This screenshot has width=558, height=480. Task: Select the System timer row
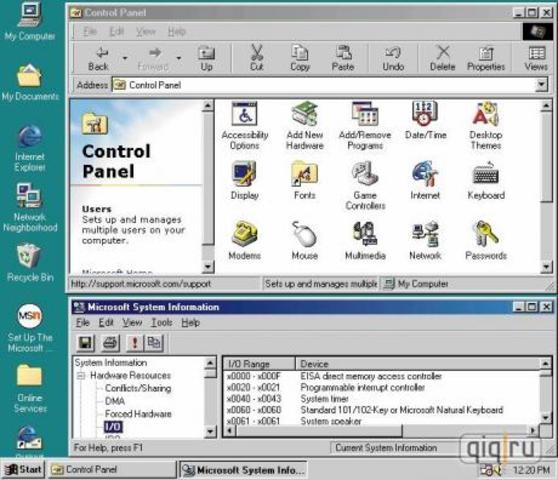[x=383, y=399]
